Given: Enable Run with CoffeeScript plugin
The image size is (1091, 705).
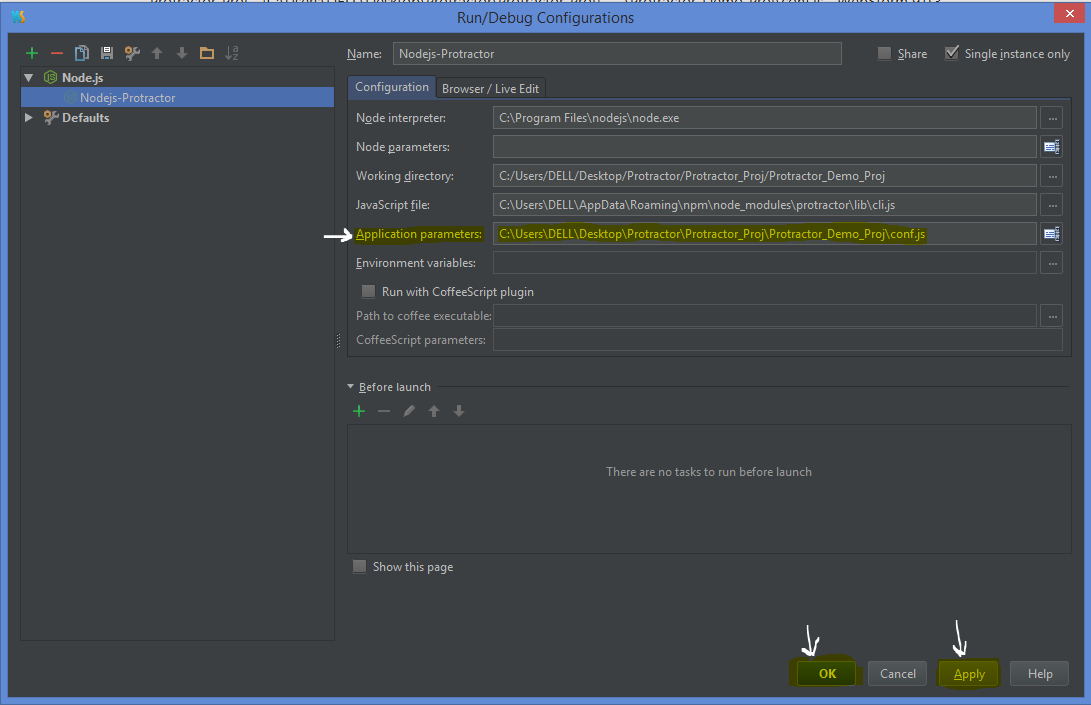Looking at the screenshot, I should click(367, 291).
